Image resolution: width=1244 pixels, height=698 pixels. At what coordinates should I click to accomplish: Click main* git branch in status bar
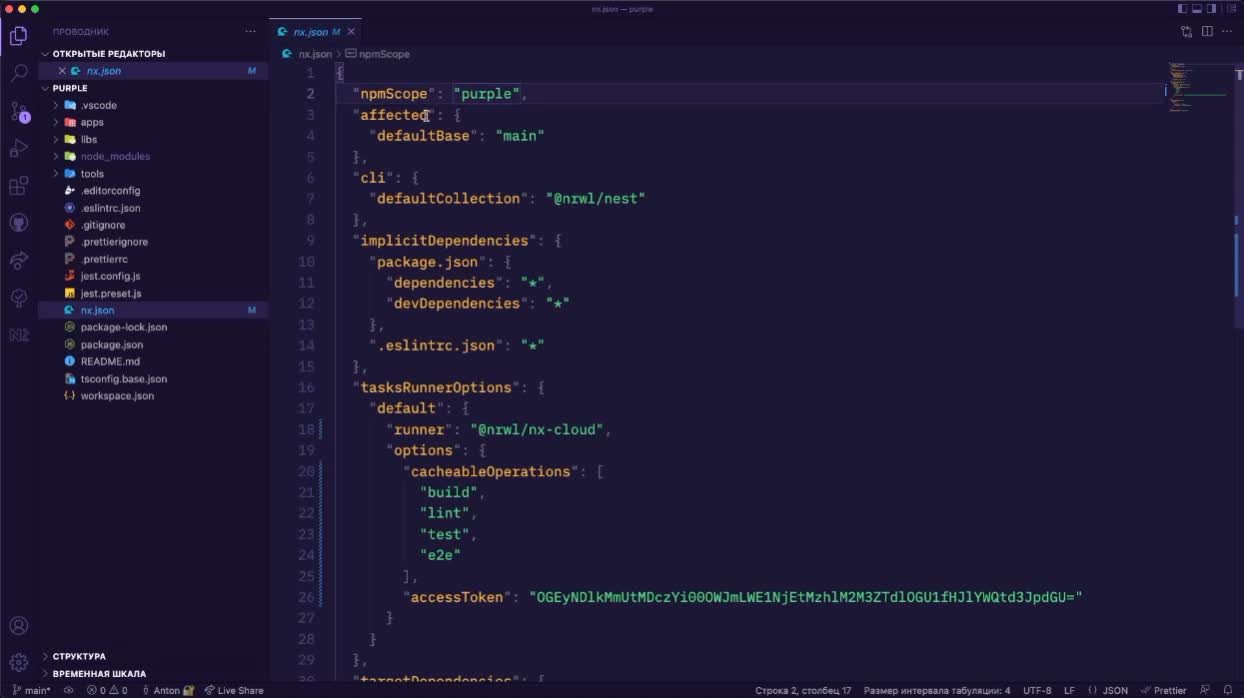point(31,690)
